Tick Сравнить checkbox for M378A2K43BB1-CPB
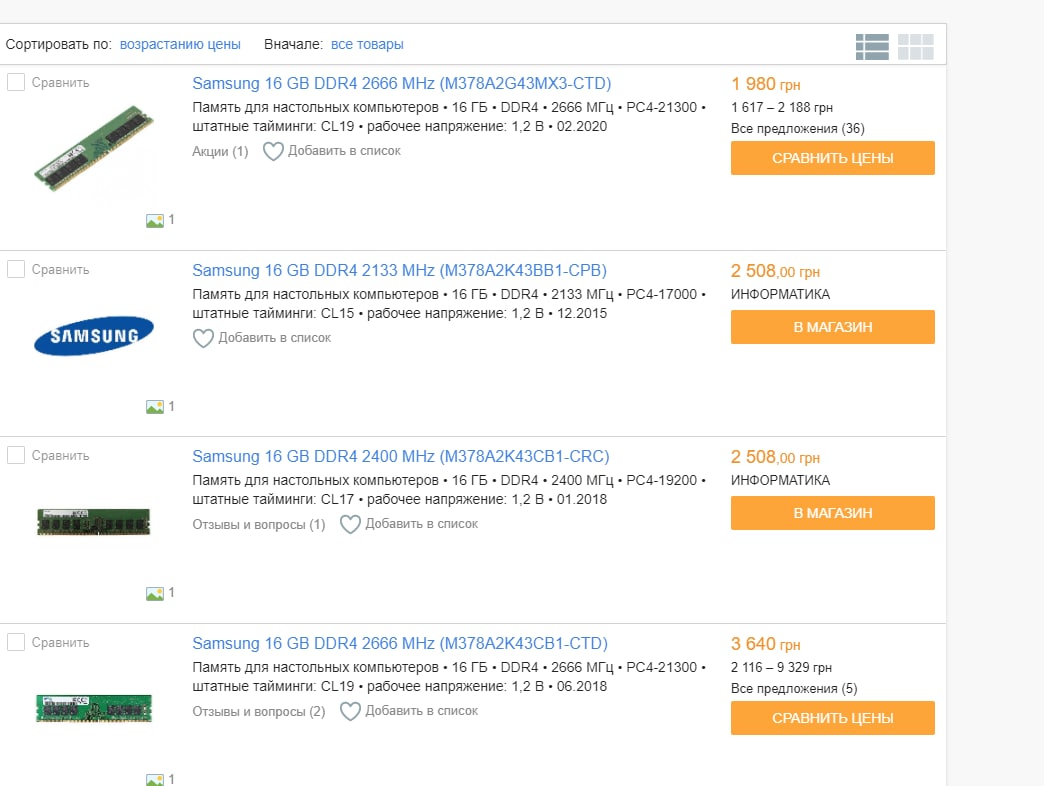Screen dimensions: 1044x786 16,269
